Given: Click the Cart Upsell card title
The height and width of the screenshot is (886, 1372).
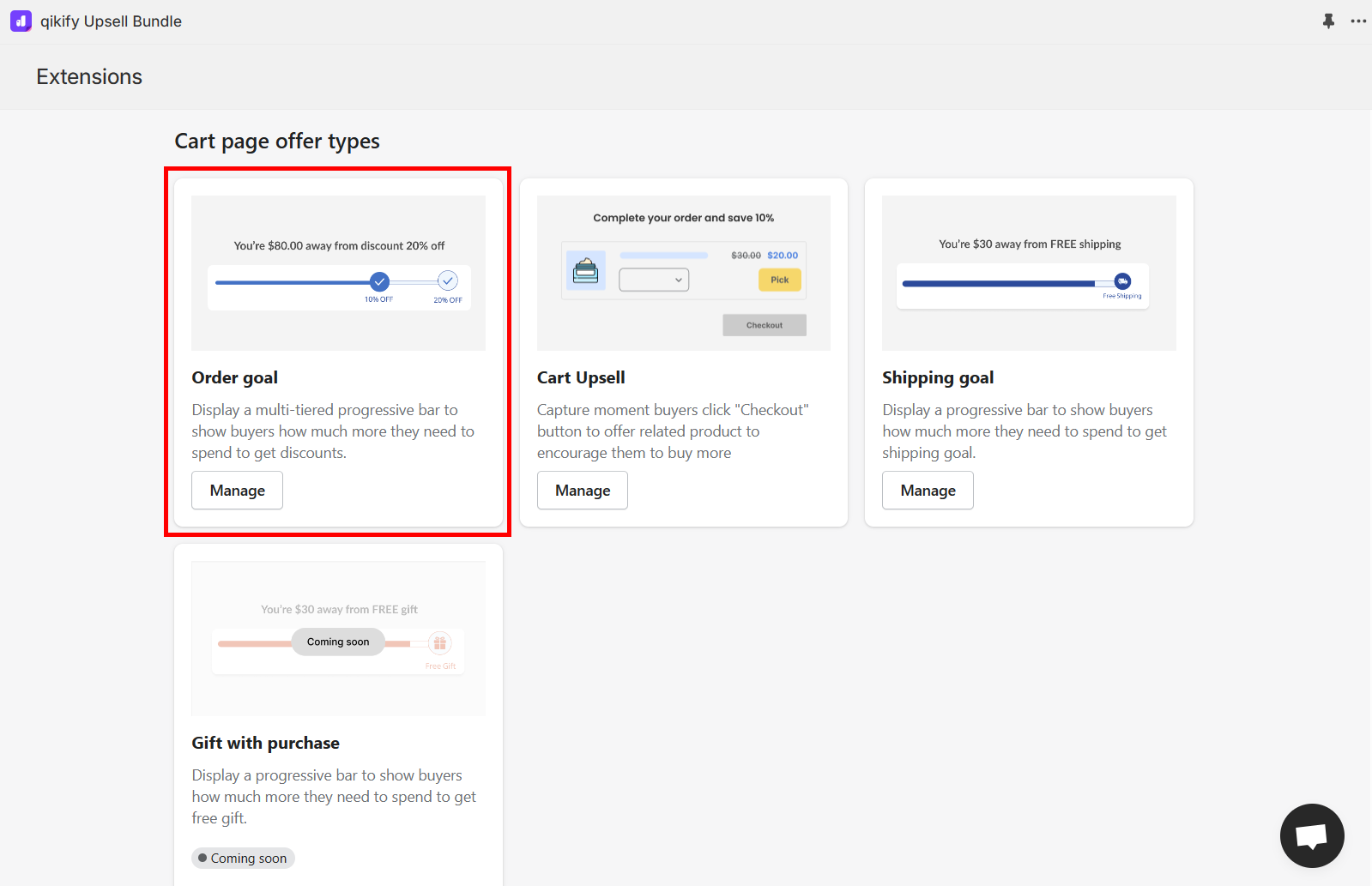Looking at the screenshot, I should click(581, 377).
